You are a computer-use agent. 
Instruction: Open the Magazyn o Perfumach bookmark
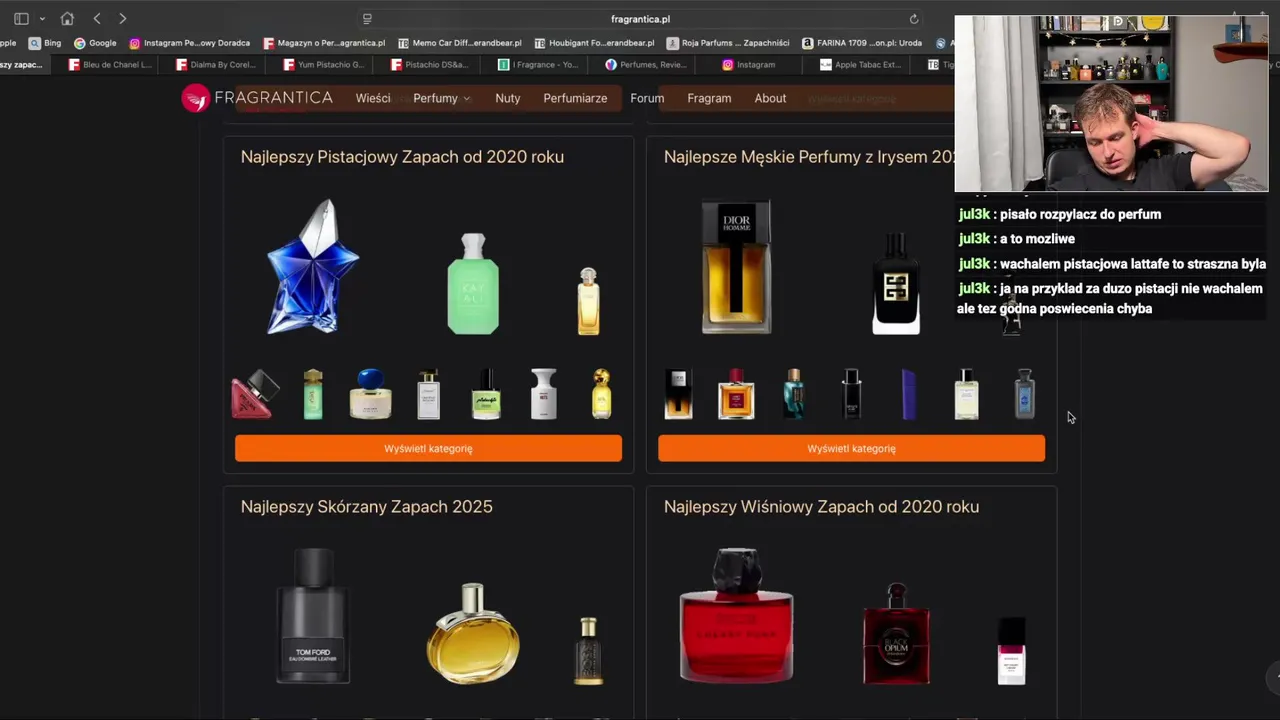[x=324, y=43]
